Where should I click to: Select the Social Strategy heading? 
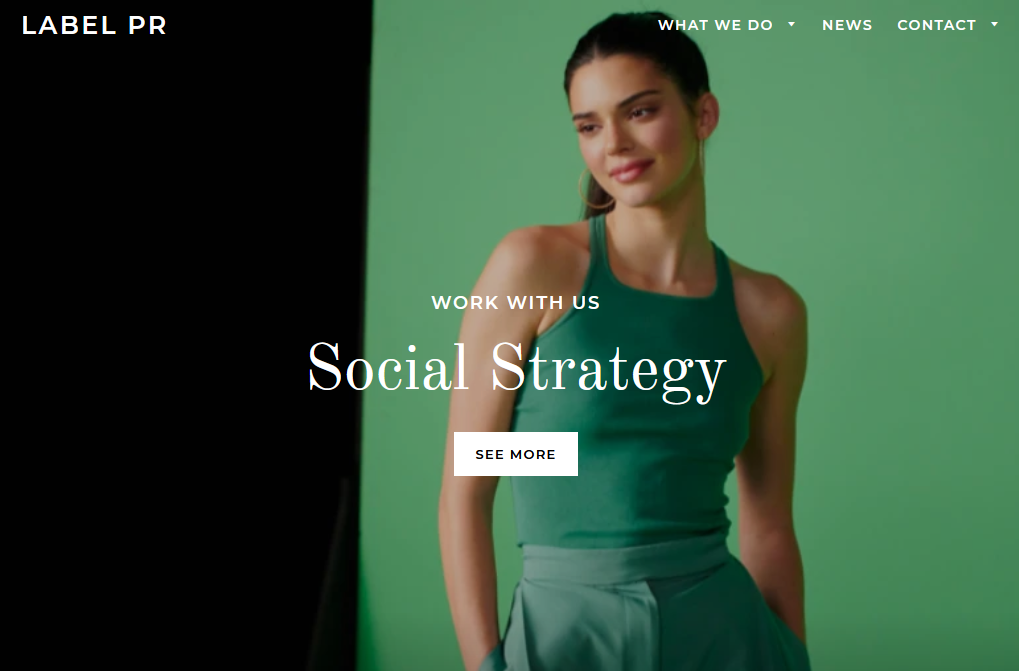517,369
